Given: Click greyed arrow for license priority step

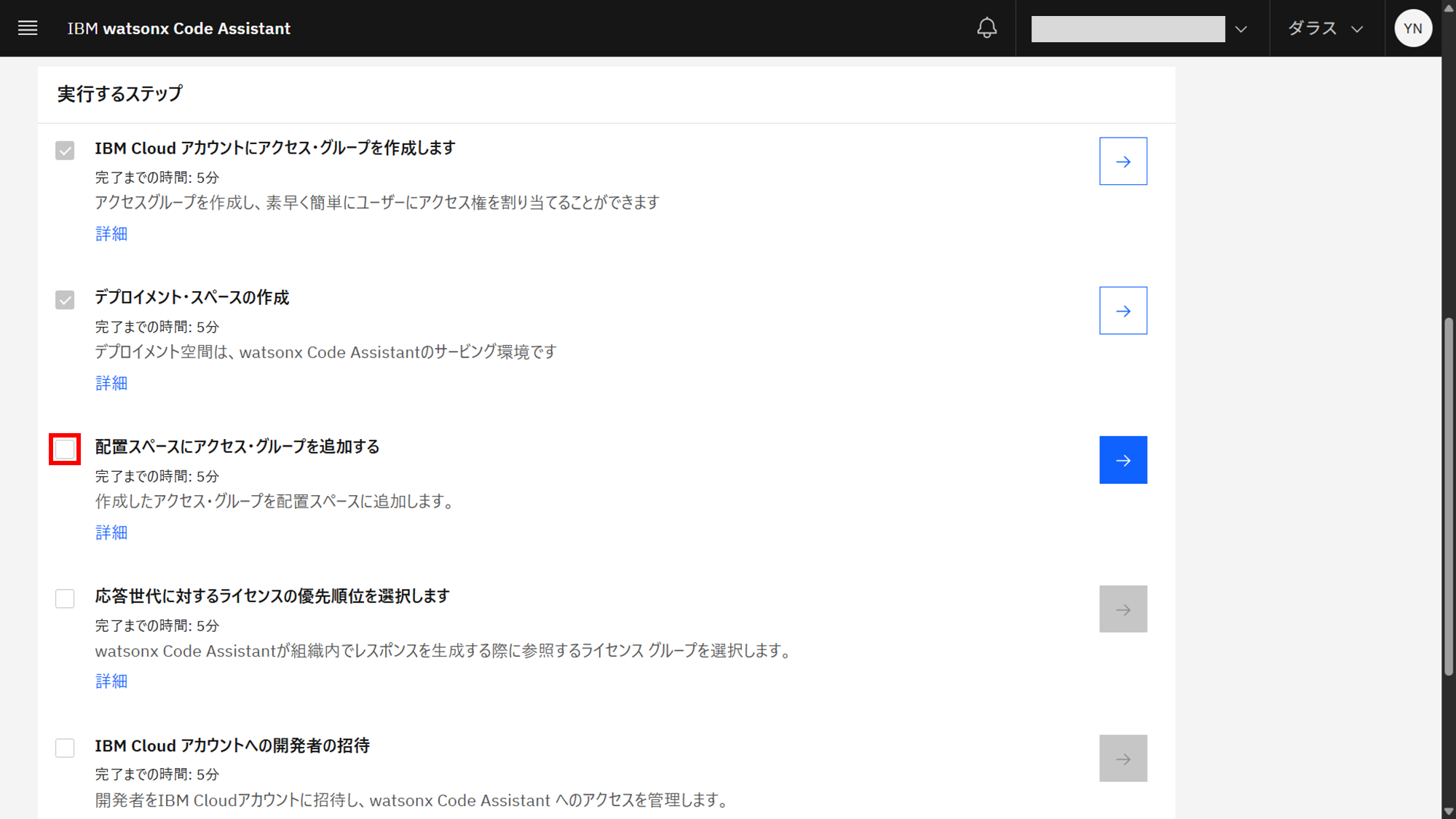Looking at the screenshot, I should tap(1123, 609).
